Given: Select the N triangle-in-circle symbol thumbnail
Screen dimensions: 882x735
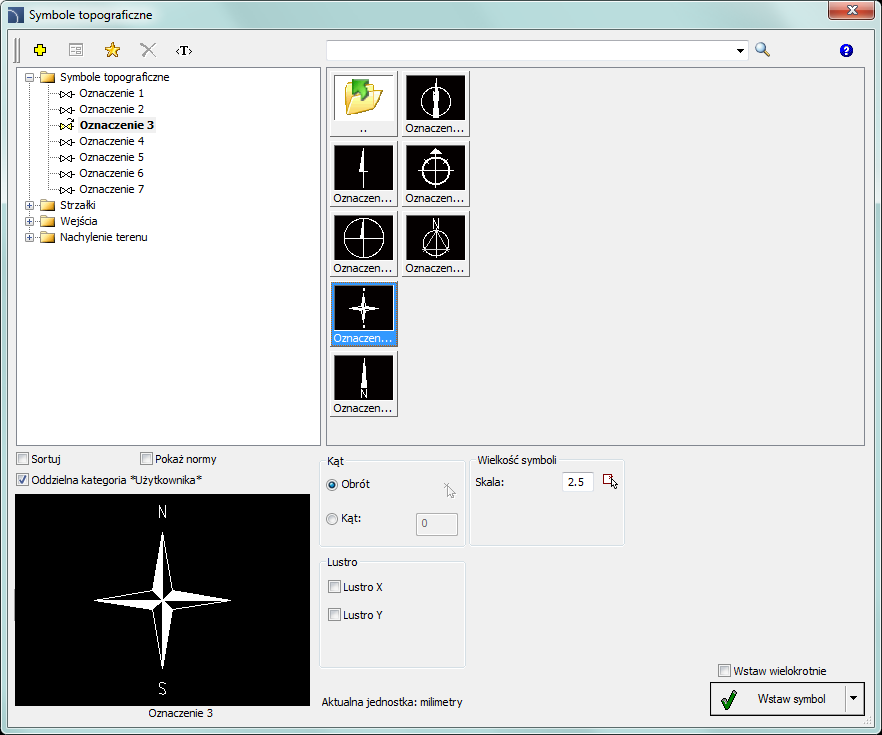Looking at the screenshot, I should [435, 244].
